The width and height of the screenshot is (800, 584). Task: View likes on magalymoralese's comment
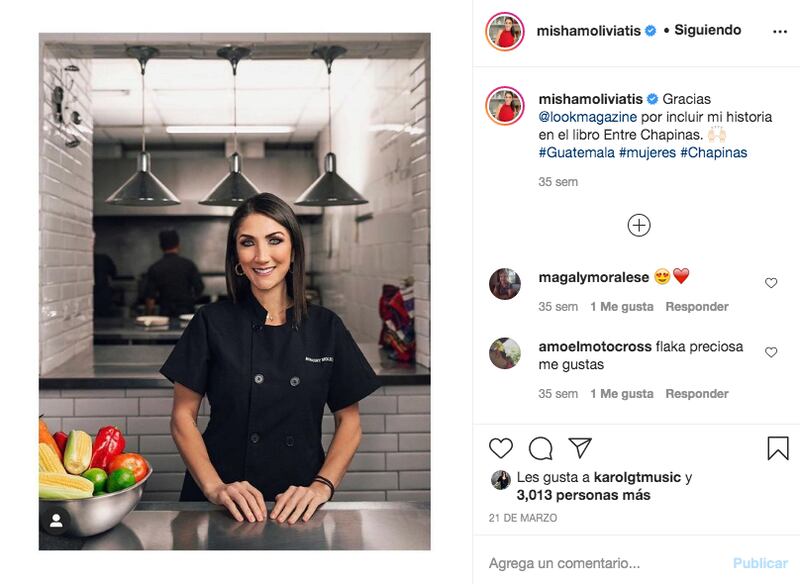point(621,307)
